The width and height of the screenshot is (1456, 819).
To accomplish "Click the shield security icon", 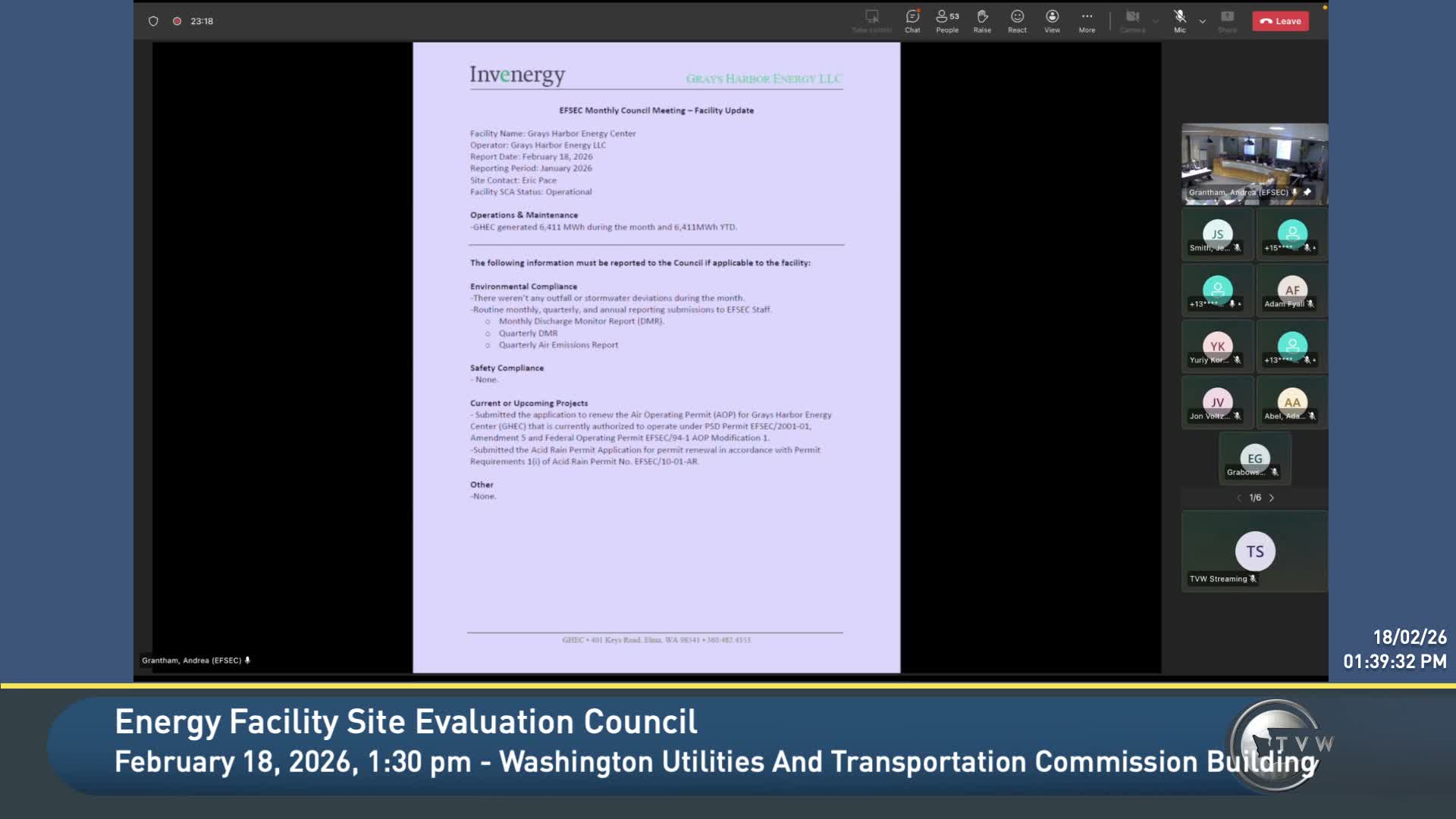I will (x=153, y=21).
